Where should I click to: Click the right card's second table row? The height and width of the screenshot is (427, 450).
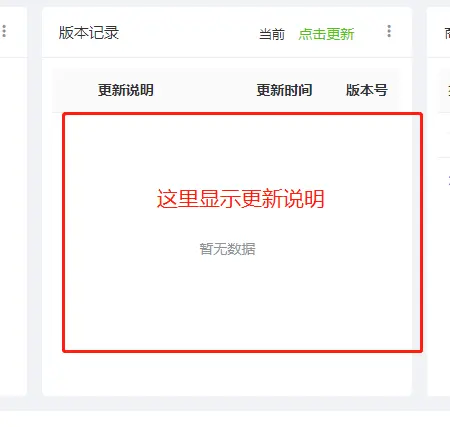click(444, 179)
